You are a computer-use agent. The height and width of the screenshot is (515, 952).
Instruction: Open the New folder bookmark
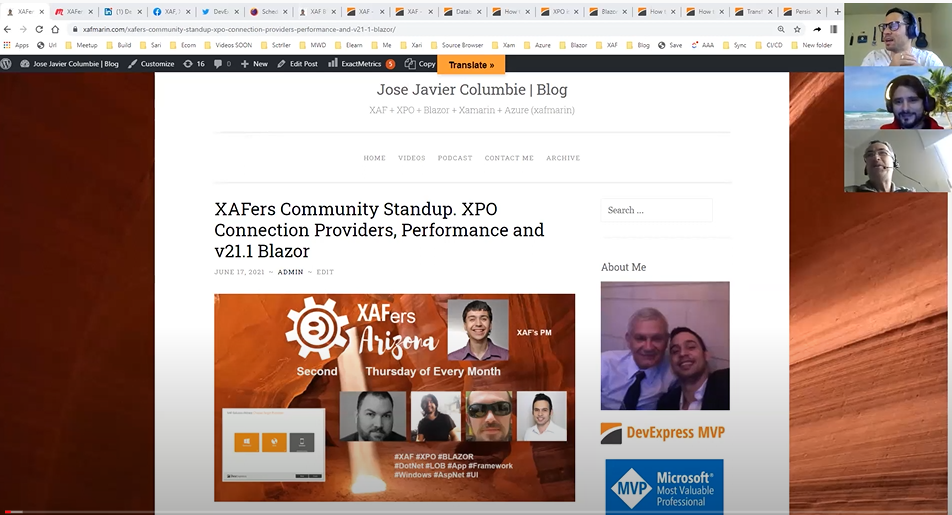[x=811, y=45]
